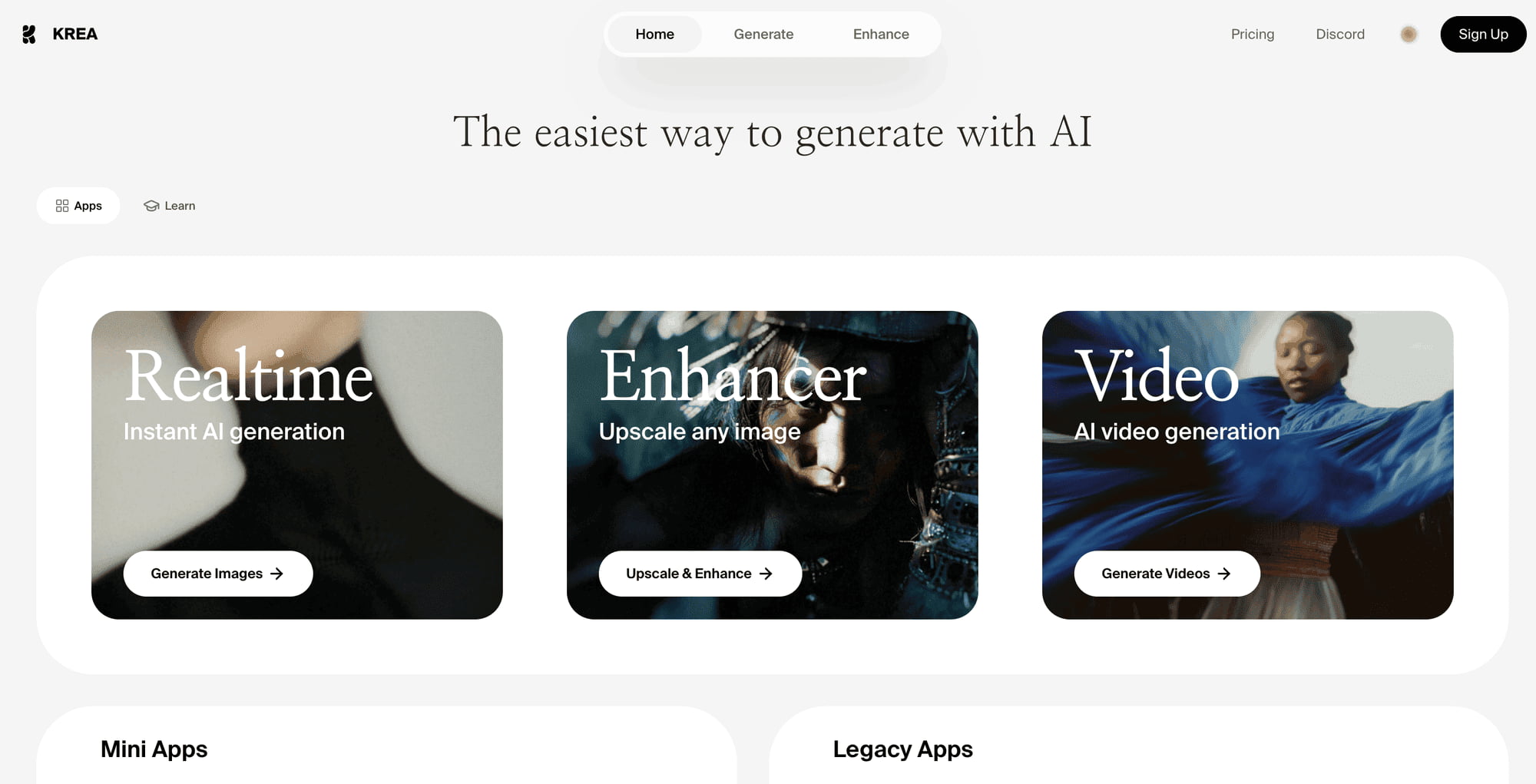1536x784 pixels.
Task: Click arrow icon on Generate Images
Action: point(277,574)
